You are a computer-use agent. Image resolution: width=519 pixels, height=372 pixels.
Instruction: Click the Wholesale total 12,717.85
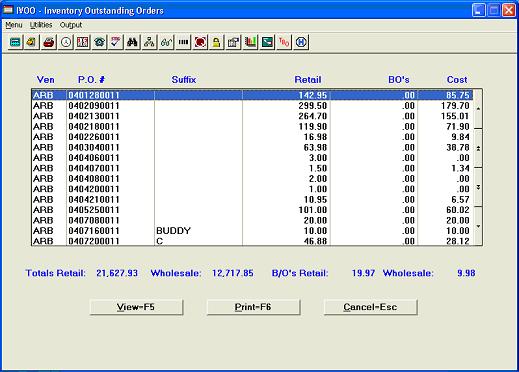tap(233, 273)
